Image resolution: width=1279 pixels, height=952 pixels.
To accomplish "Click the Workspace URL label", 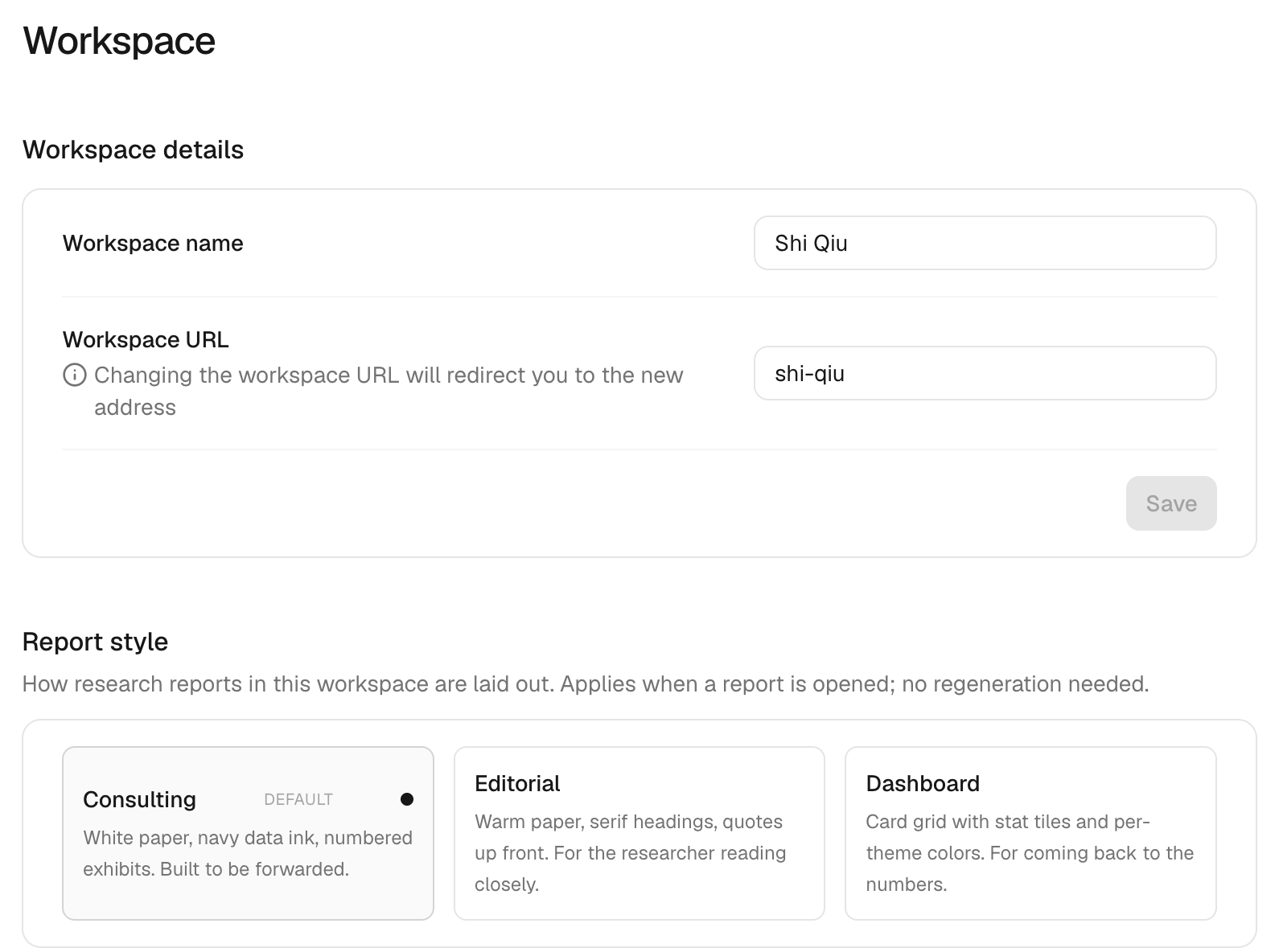I will pos(146,339).
